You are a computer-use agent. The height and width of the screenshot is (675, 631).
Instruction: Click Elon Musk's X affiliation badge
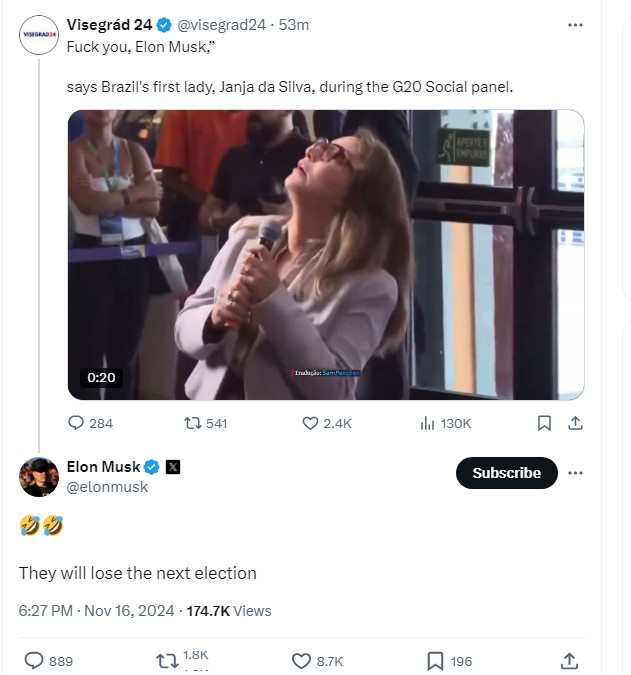(x=172, y=467)
